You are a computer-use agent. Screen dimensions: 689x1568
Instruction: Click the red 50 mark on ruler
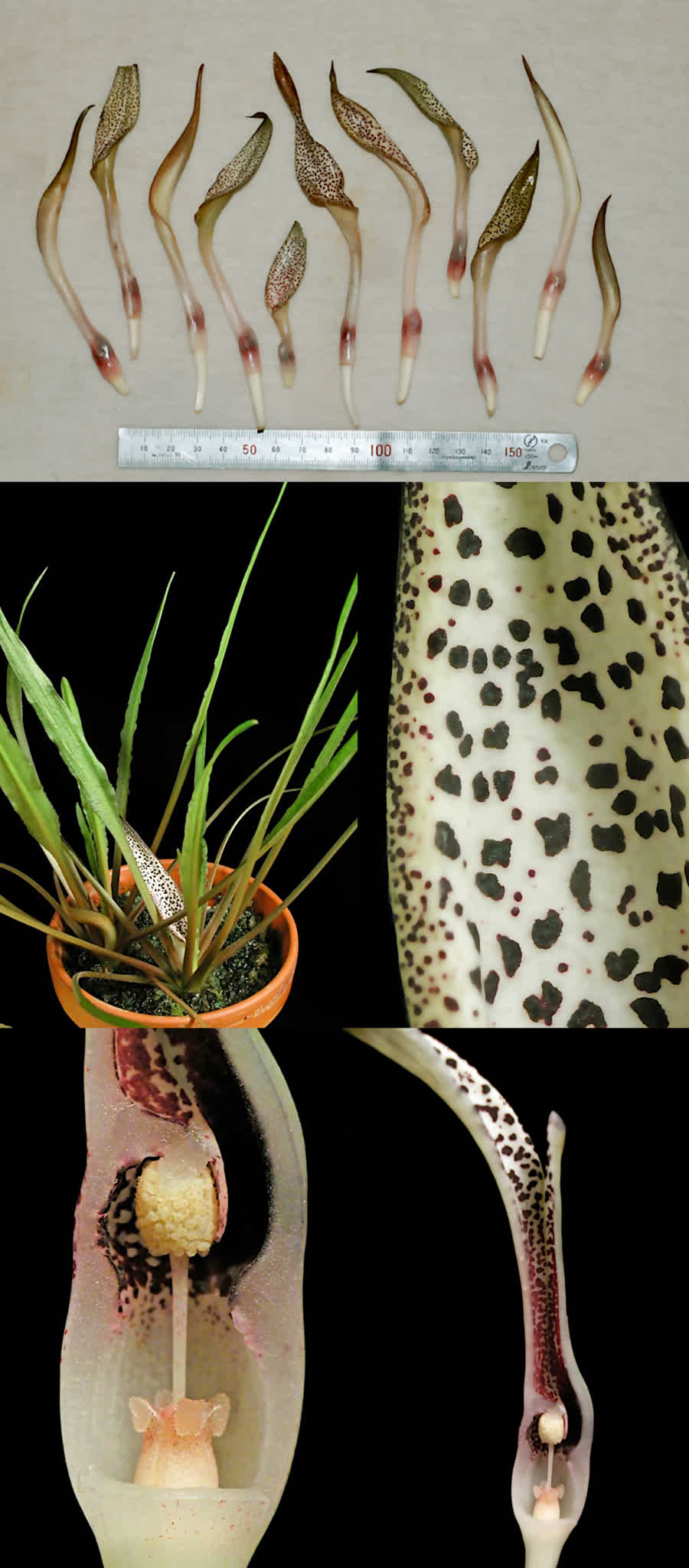[x=250, y=449]
